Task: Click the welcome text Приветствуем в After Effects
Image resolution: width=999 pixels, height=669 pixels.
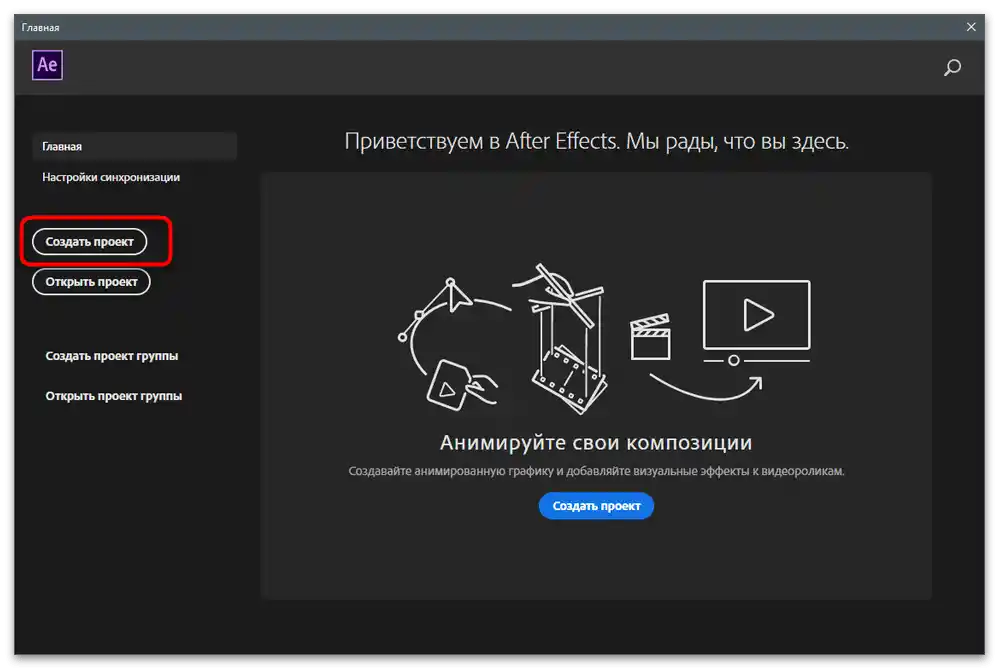Action: click(x=596, y=141)
